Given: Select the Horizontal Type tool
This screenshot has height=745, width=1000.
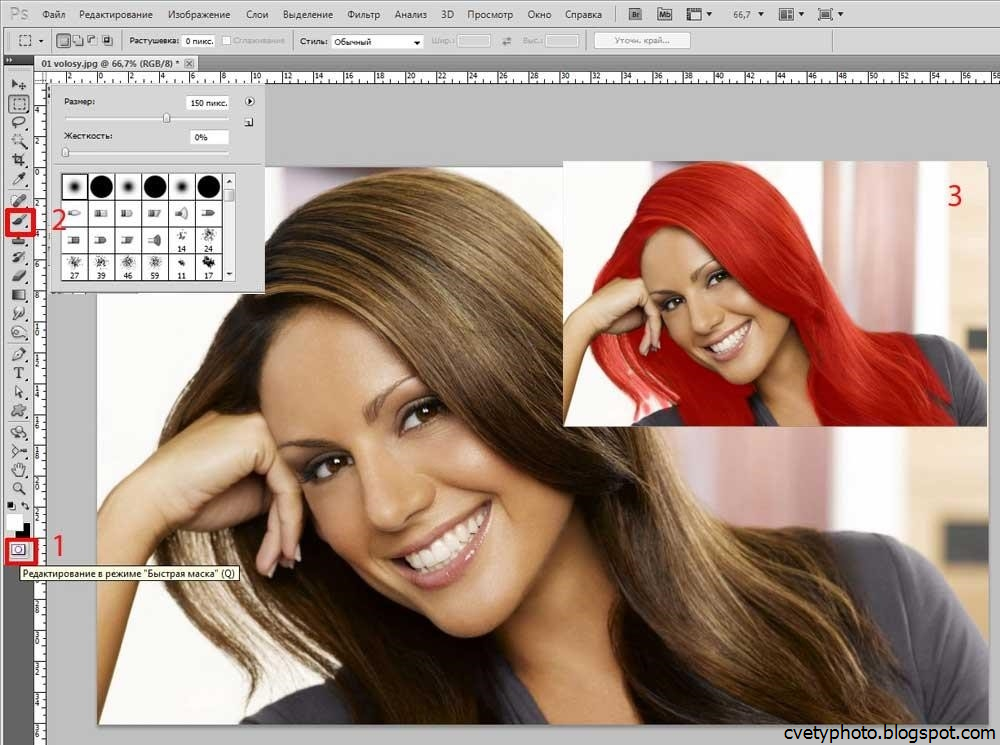Looking at the screenshot, I should (x=18, y=373).
